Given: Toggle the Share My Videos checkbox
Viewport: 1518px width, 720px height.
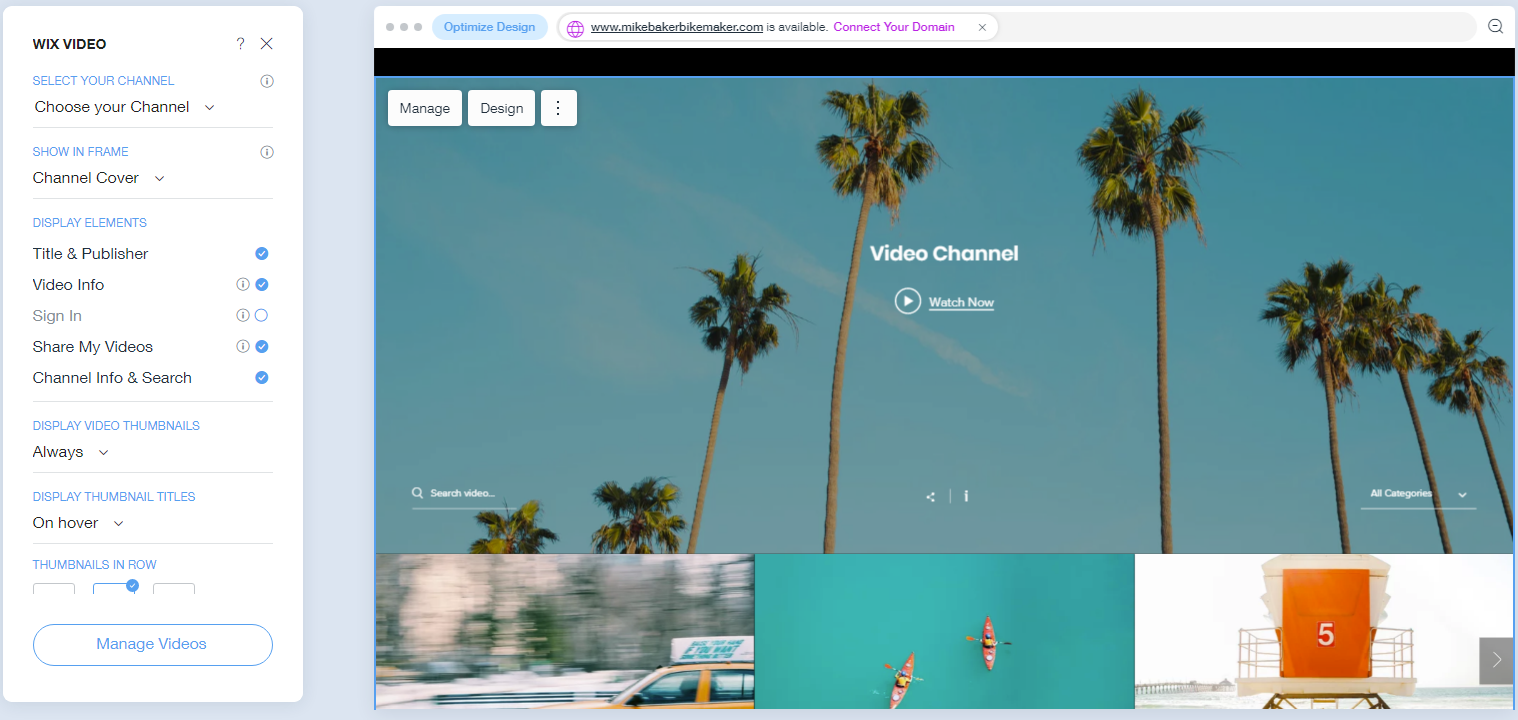Looking at the screenshot, I should (x=262, y=346).
